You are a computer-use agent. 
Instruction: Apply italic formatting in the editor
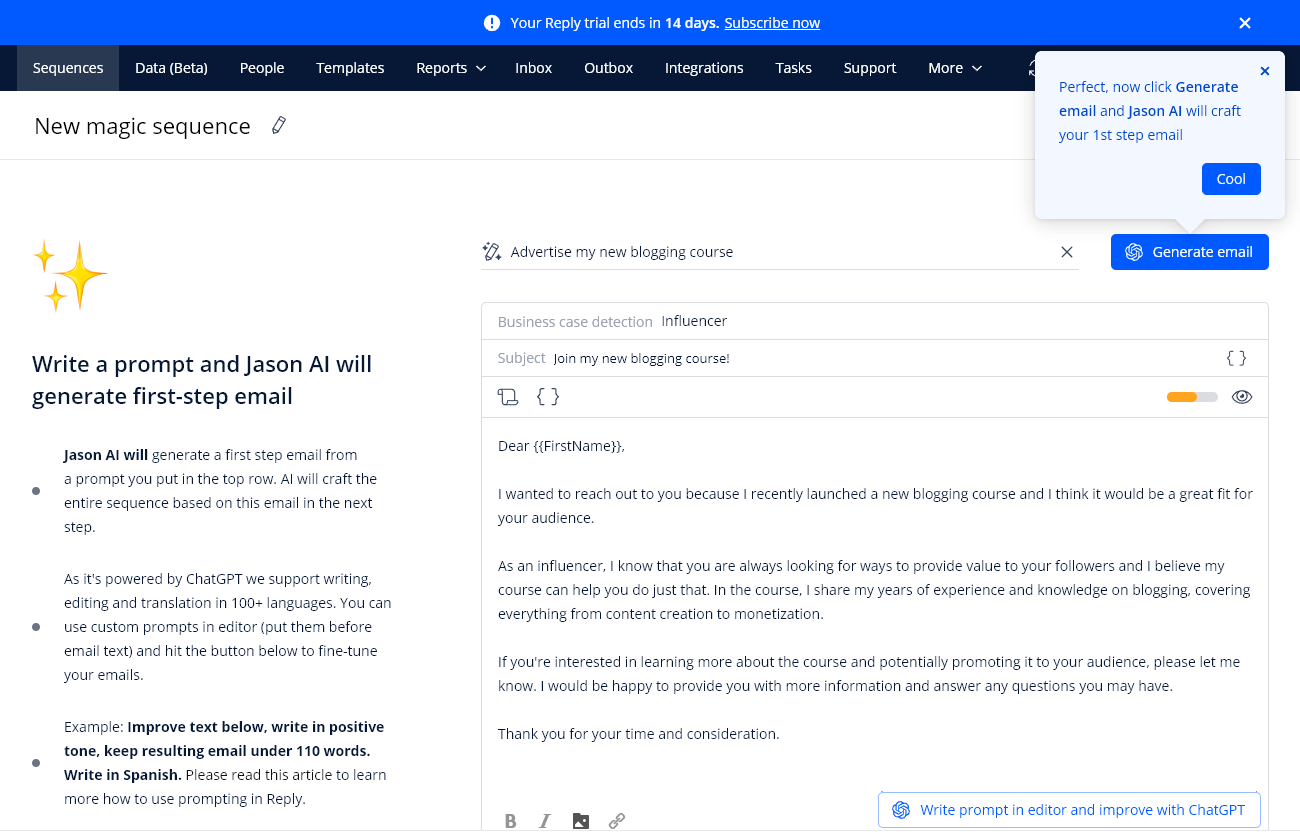point(545,820)
